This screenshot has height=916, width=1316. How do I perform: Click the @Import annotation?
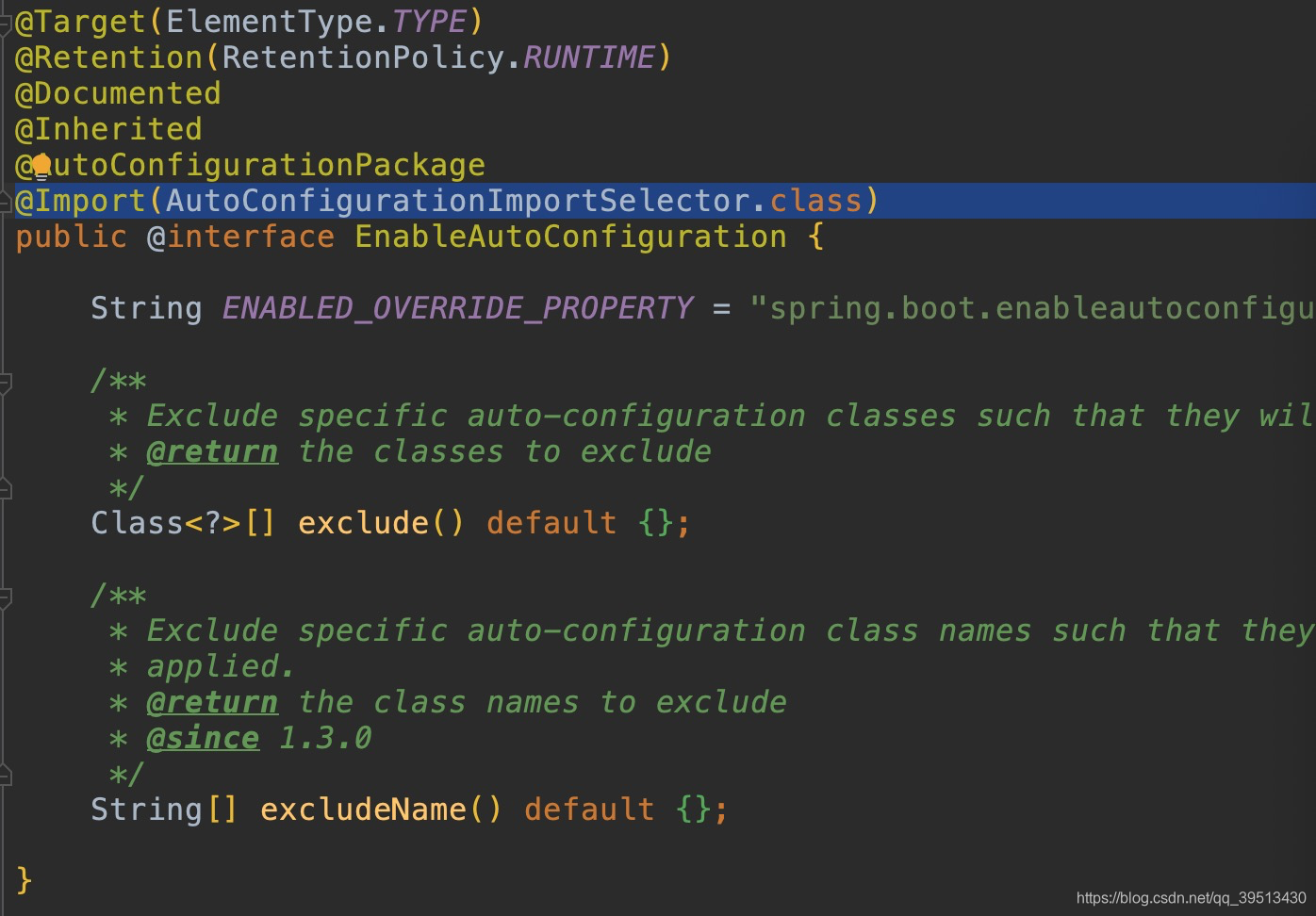coord(80,201)
